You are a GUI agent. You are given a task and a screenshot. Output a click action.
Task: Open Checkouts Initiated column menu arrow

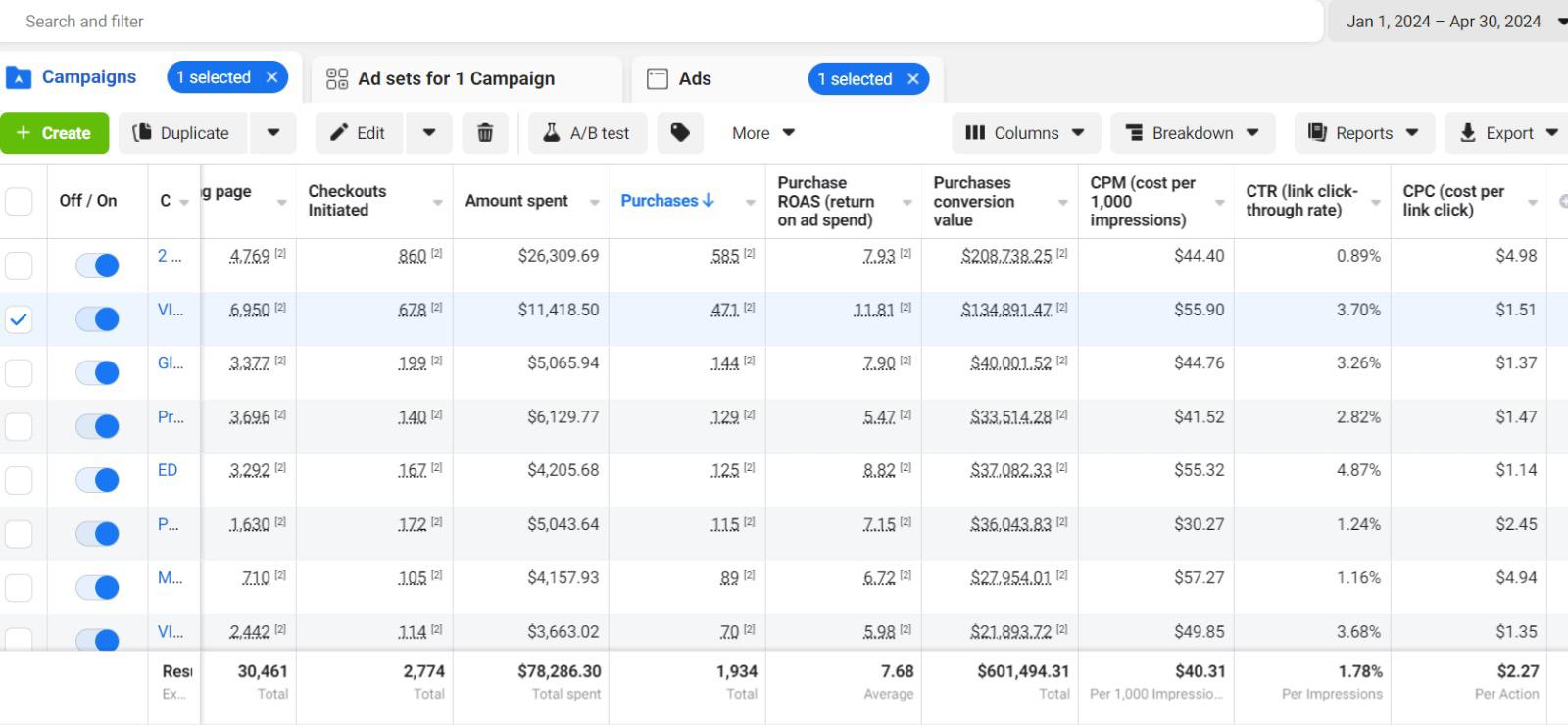pyautogui.click(x=437, y=203)
